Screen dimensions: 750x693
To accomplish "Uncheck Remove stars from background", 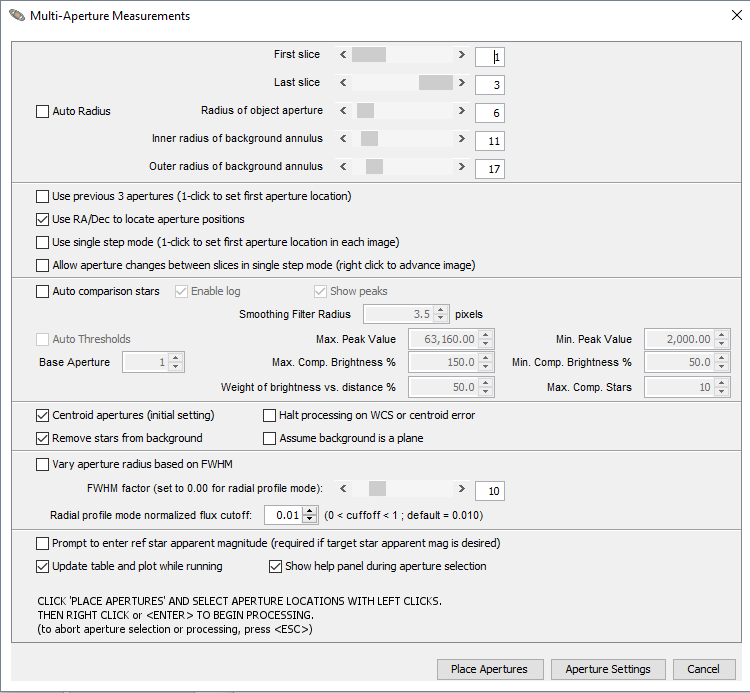I will coord(42,438).
